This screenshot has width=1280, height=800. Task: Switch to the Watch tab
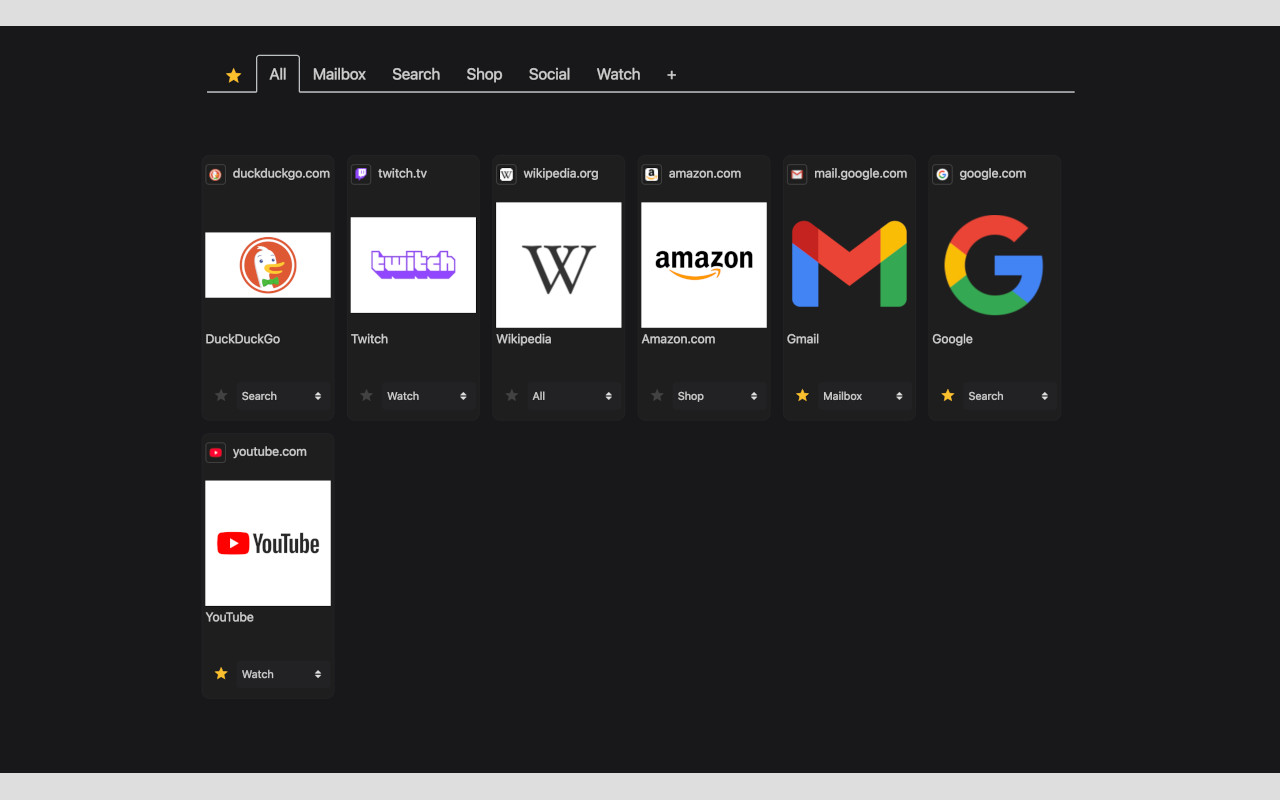(x=618, y=74)
